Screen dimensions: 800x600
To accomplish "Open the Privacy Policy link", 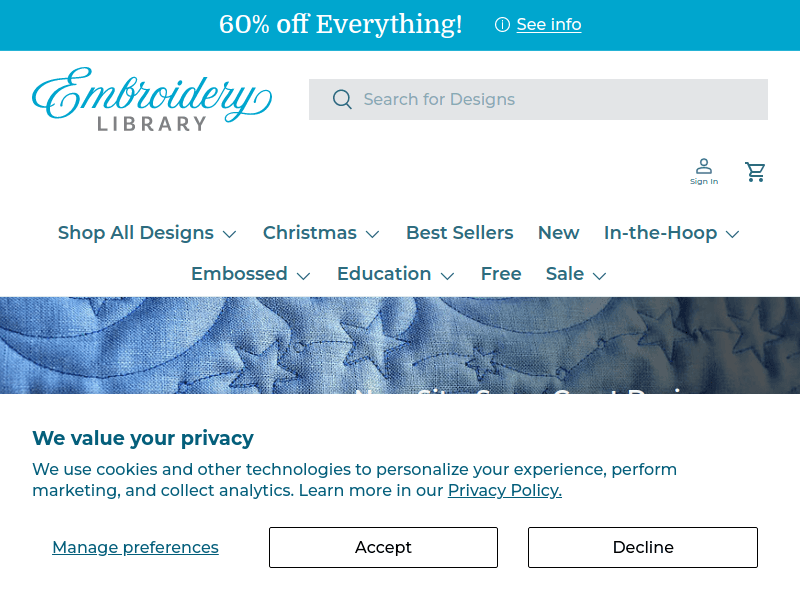I will point(504,490).
